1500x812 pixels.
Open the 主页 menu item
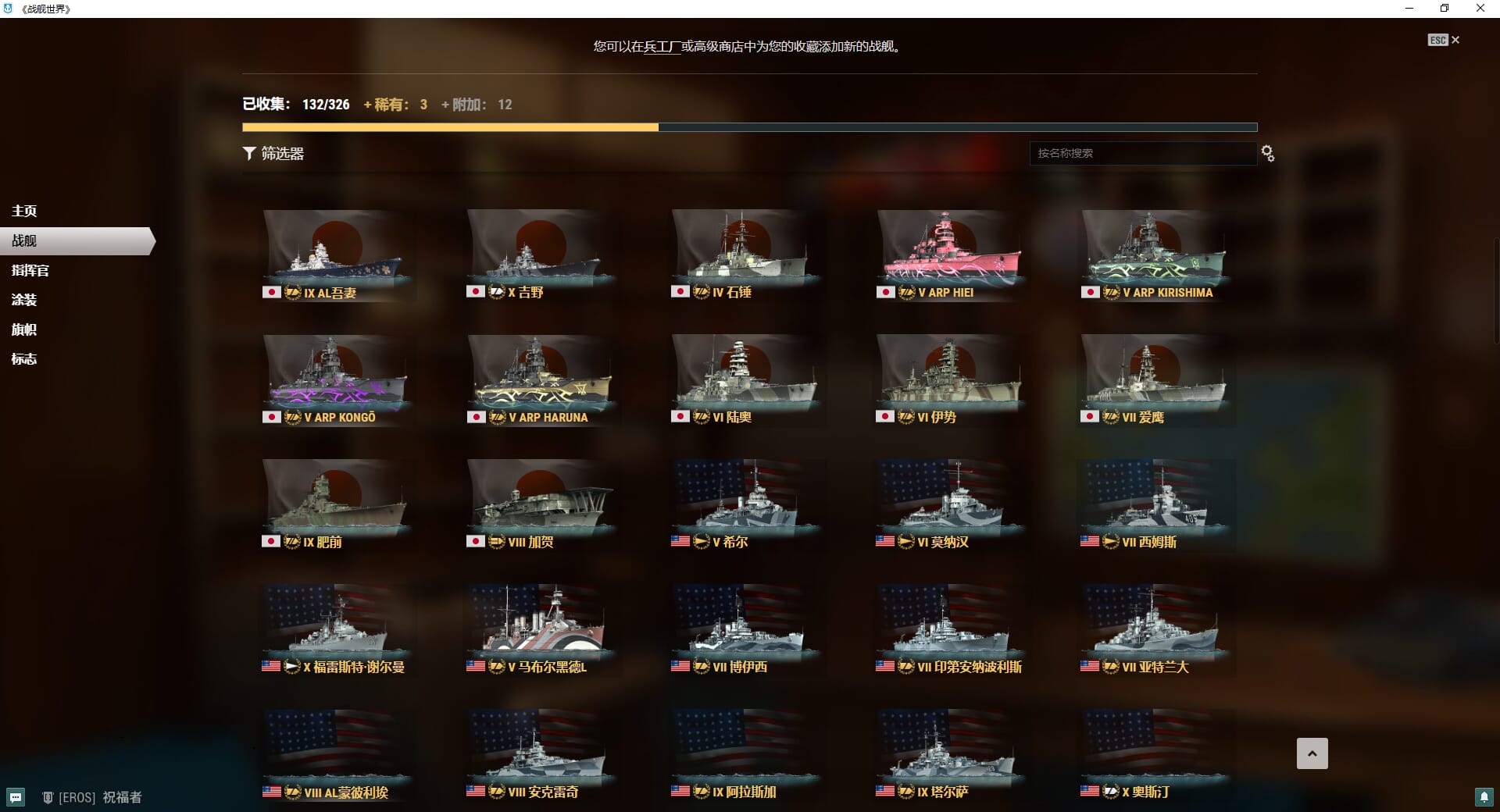pyautogui.click(x=24, y=211)
